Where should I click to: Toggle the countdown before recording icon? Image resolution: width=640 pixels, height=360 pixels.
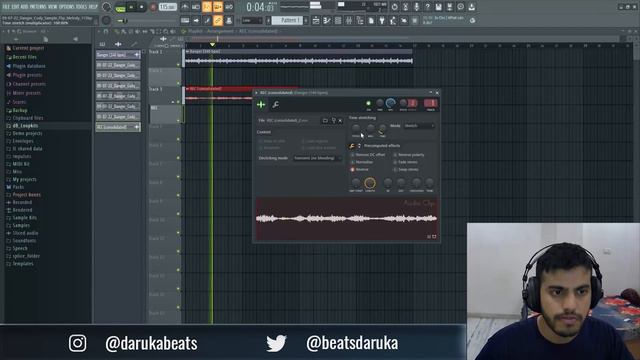click(x=207, y=7)
